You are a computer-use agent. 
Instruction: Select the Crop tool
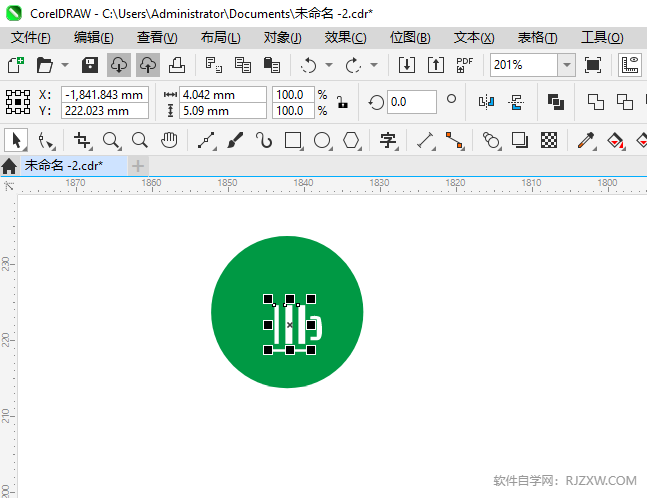83,140
